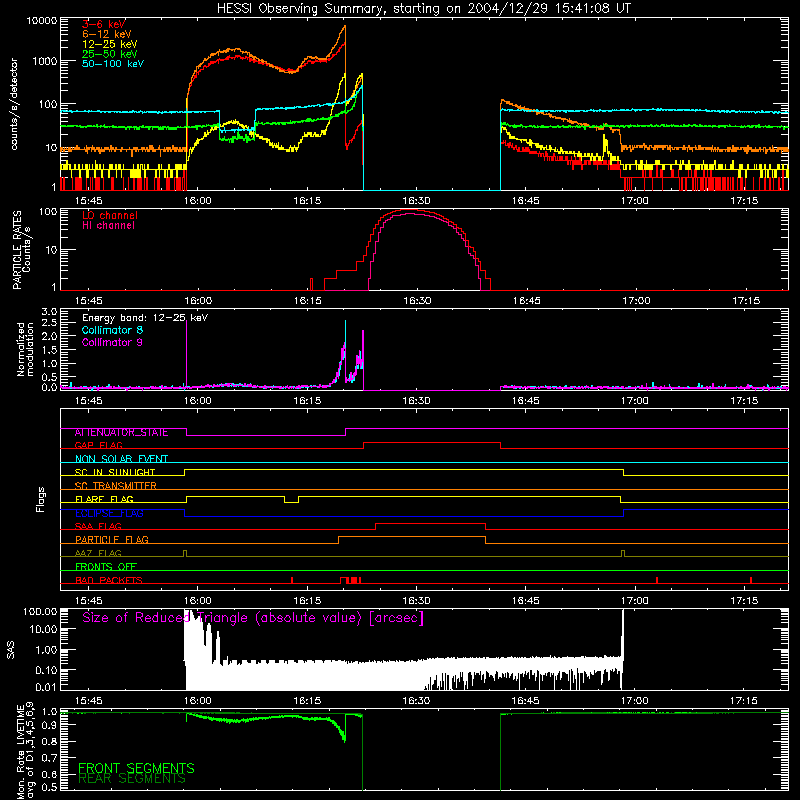The image size is (800, 800).
Task: Select the yellow "12-25 keV" count-rate legend label
Action: [x=109, y=44]
